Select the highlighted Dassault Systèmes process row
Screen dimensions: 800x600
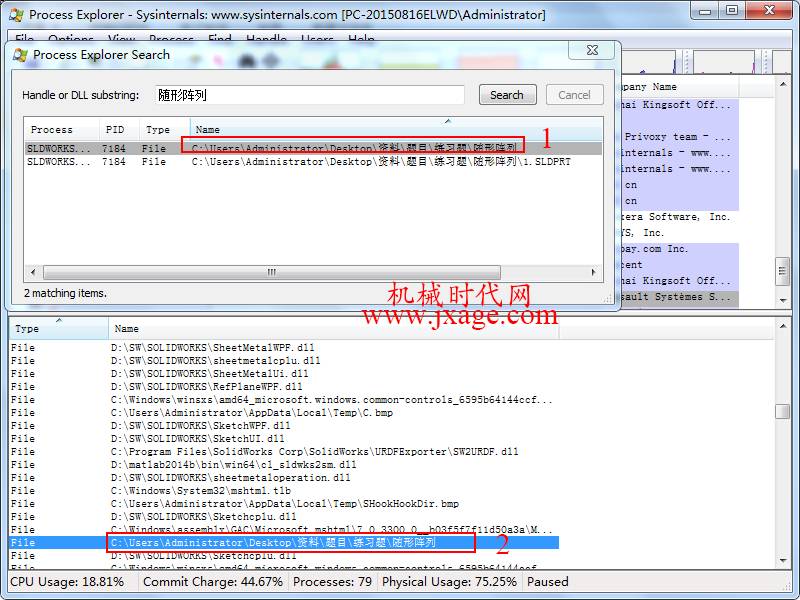click(680, 297)
